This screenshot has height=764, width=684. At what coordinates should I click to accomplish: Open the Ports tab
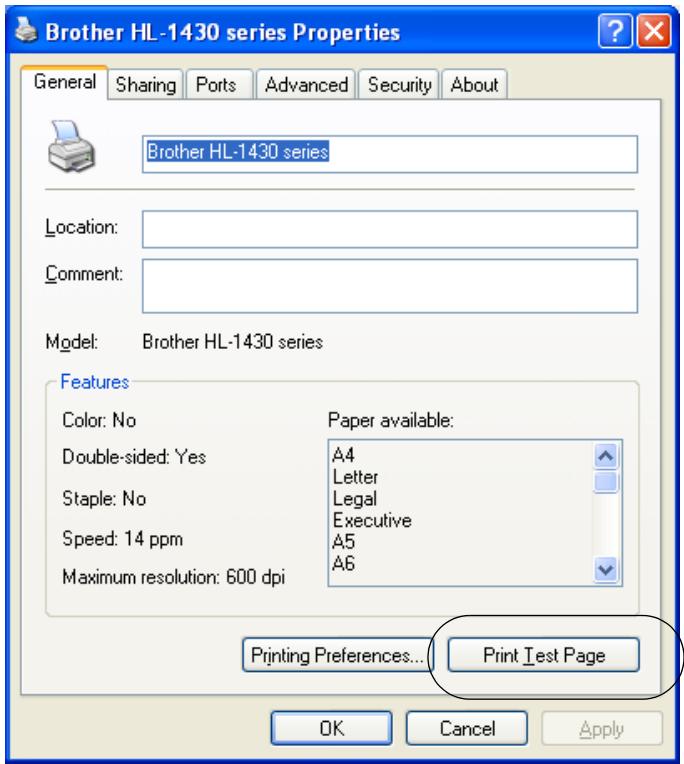coord(219,85)
